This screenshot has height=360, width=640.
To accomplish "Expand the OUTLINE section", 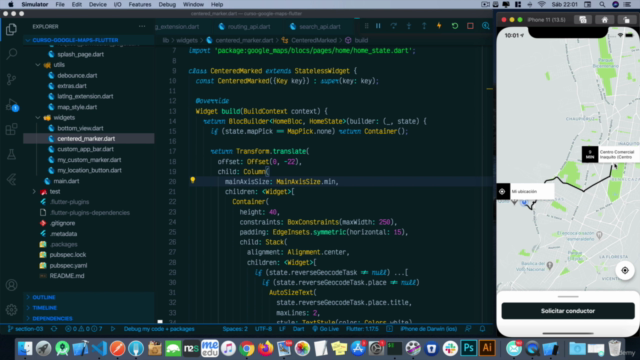I will [x=44, y=297].
